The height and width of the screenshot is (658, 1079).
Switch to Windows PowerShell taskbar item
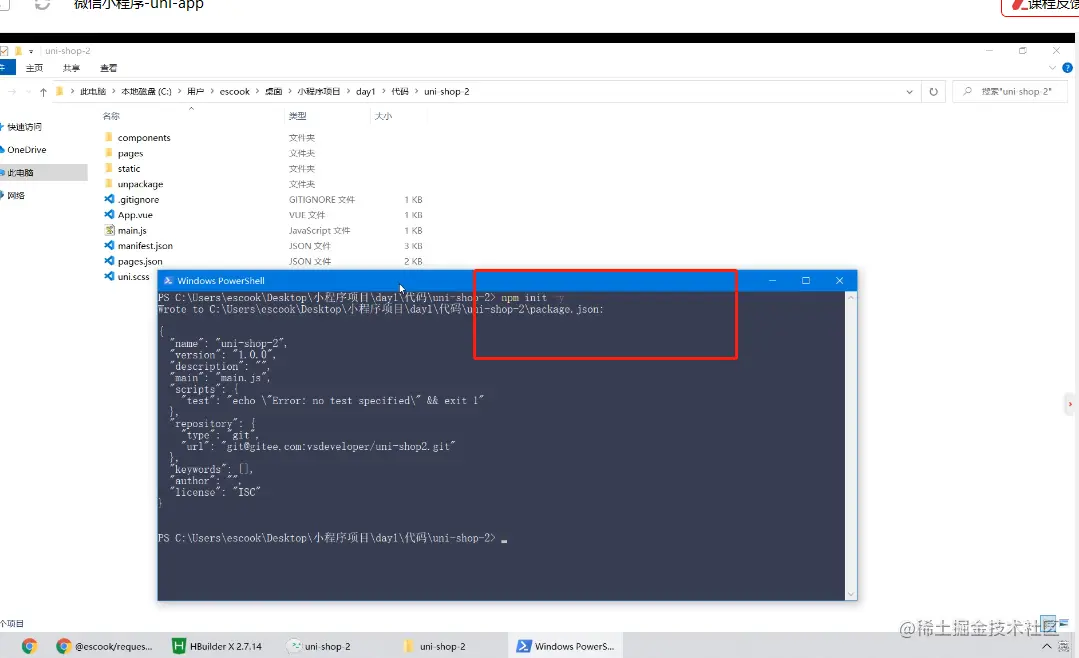[566, 646]
